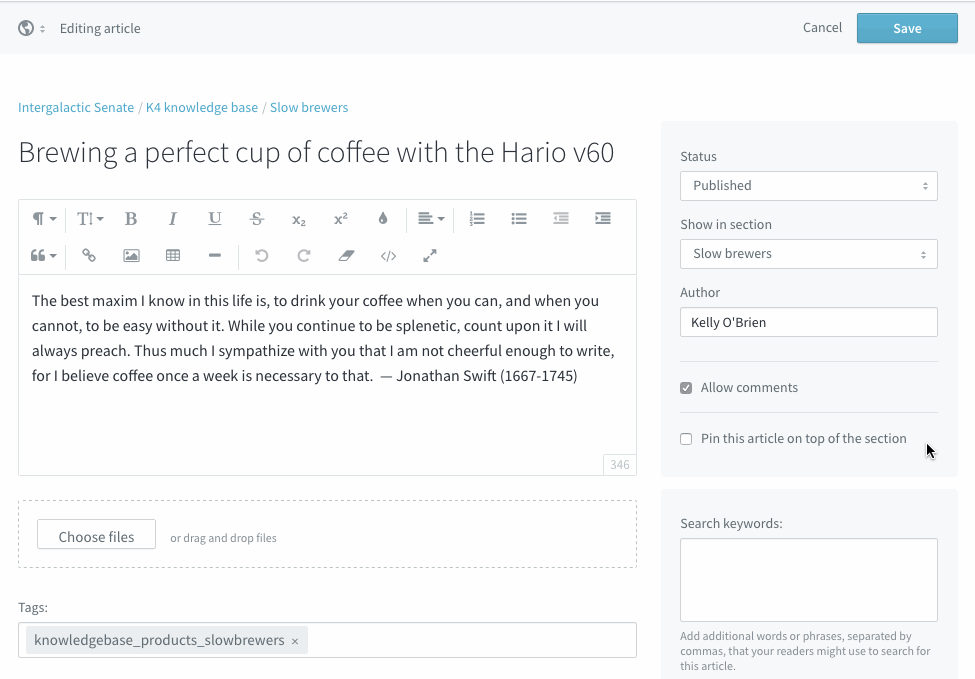
Task: Decrease the text indent
Action: point(561,219)
